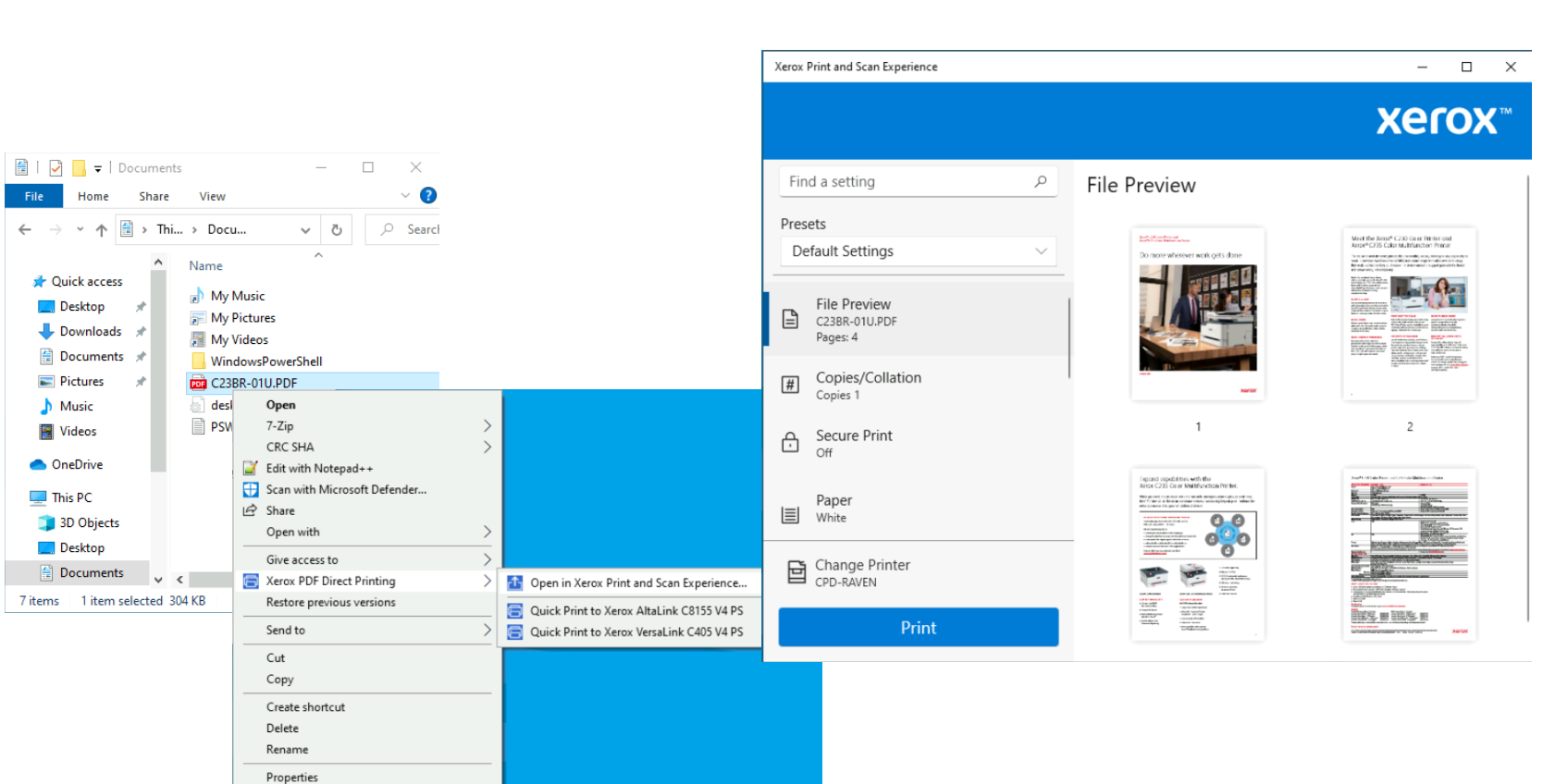This screenshot has width=1543, height=784.
Task: Switch to the View ribbon tab
Action: pos(212,196)
